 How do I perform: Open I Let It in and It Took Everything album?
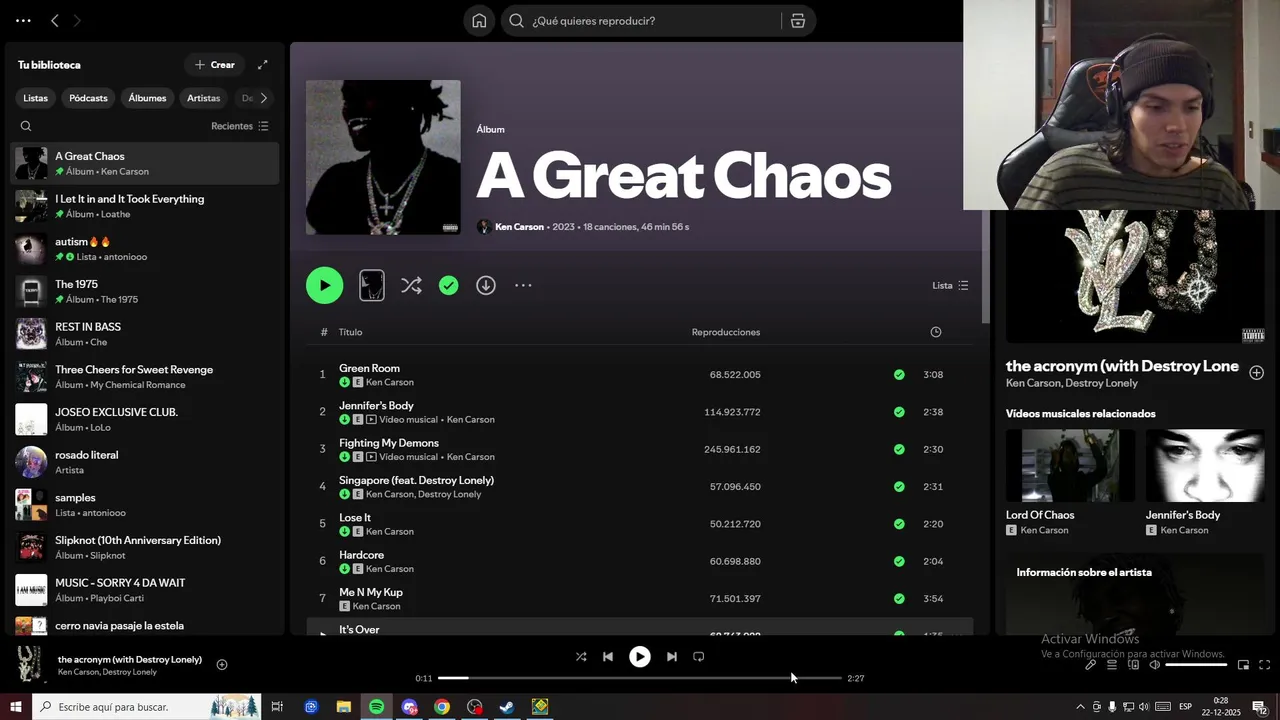click(145, 206)
